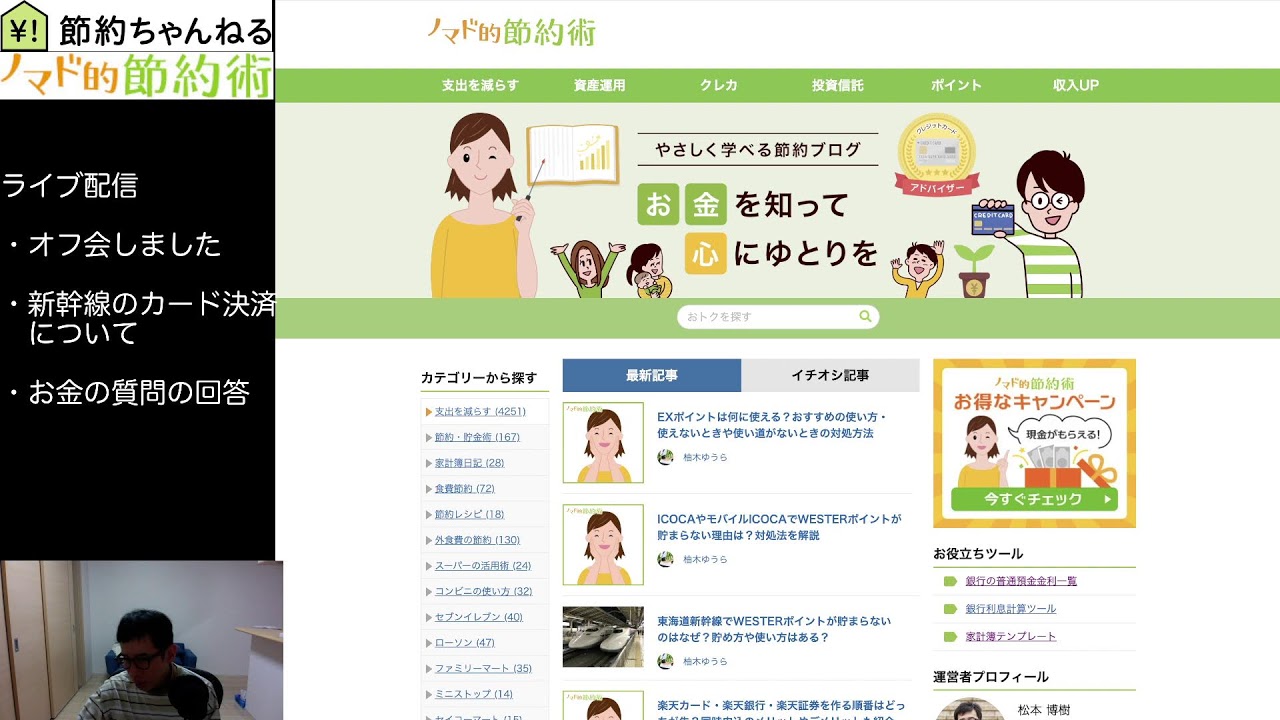
Task: Click the ノマド的節約術 site logo
Action: pos(510,32)
